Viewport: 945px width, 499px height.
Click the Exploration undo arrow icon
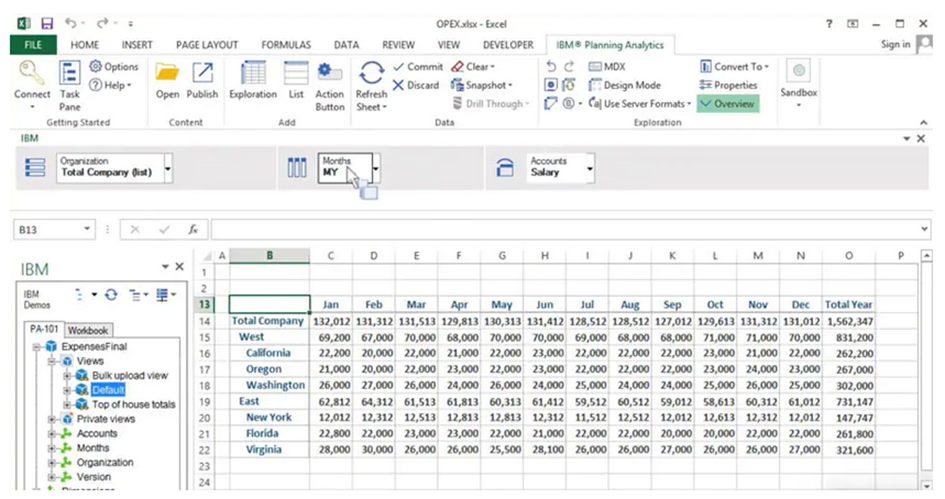click(551, 66)
